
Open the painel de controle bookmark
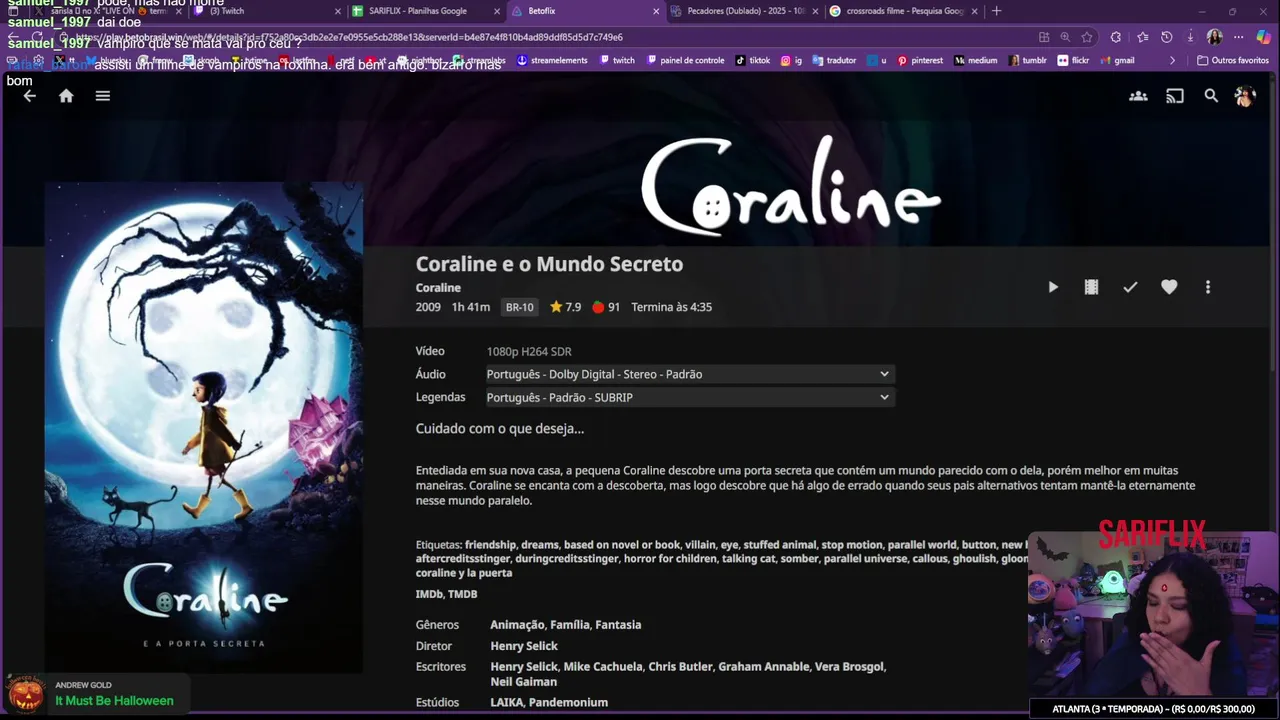click(685, 60)
